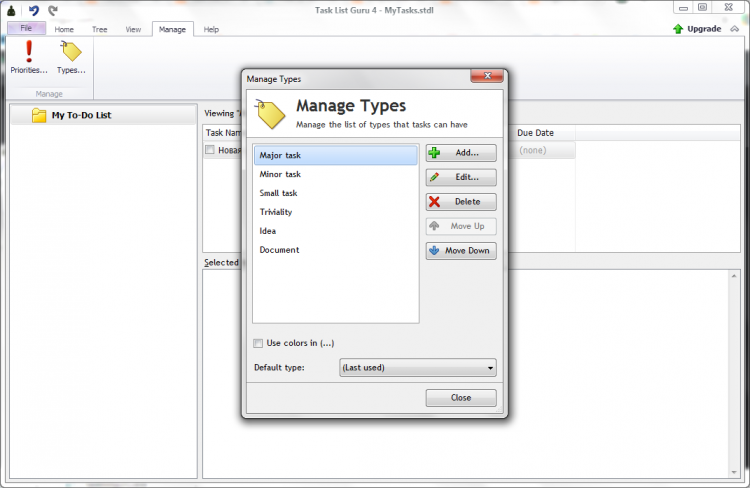750x488 pixels.
Task: Enable the Use colors in checkbox
Action: click(x=258, y=343)
